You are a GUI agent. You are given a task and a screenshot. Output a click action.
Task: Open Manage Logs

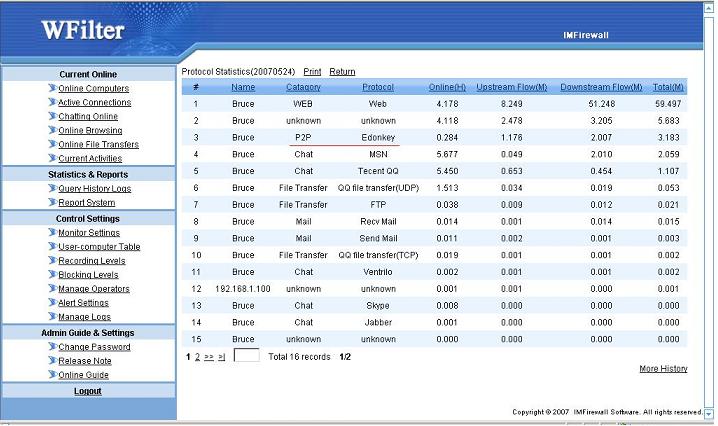(84, 317)
